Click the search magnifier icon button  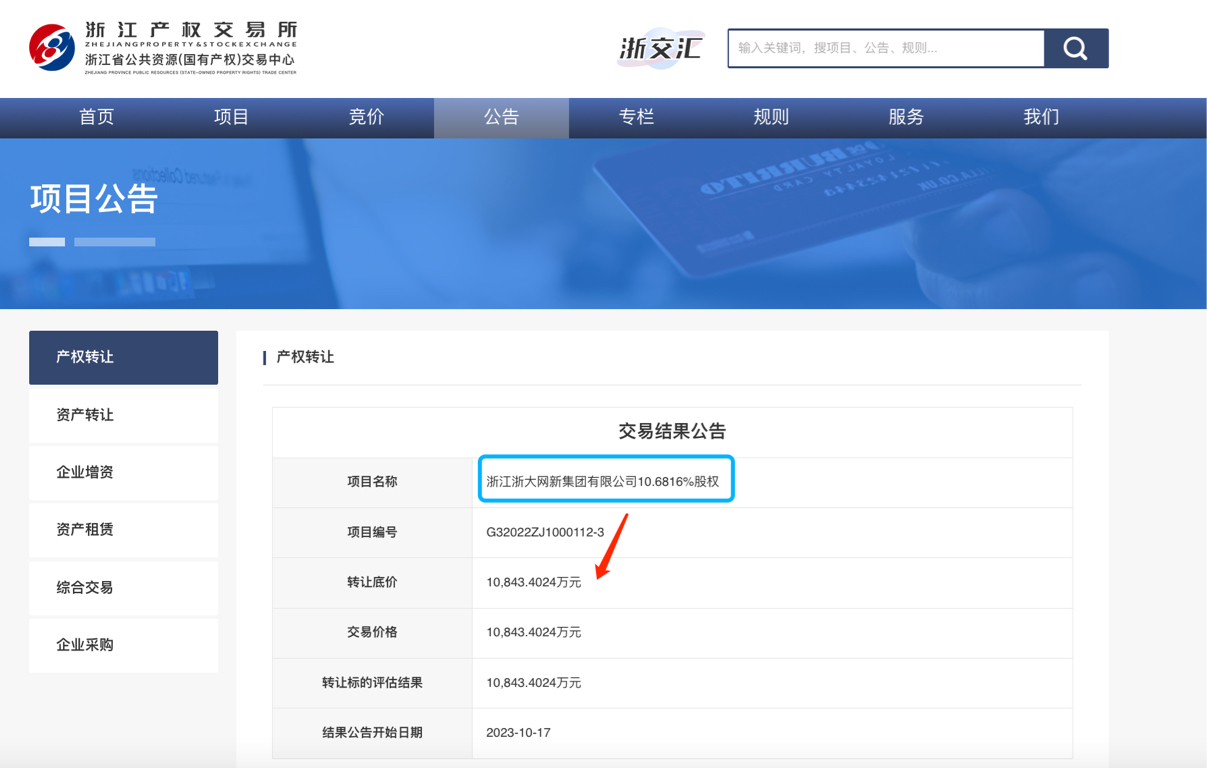point(1076,48)
